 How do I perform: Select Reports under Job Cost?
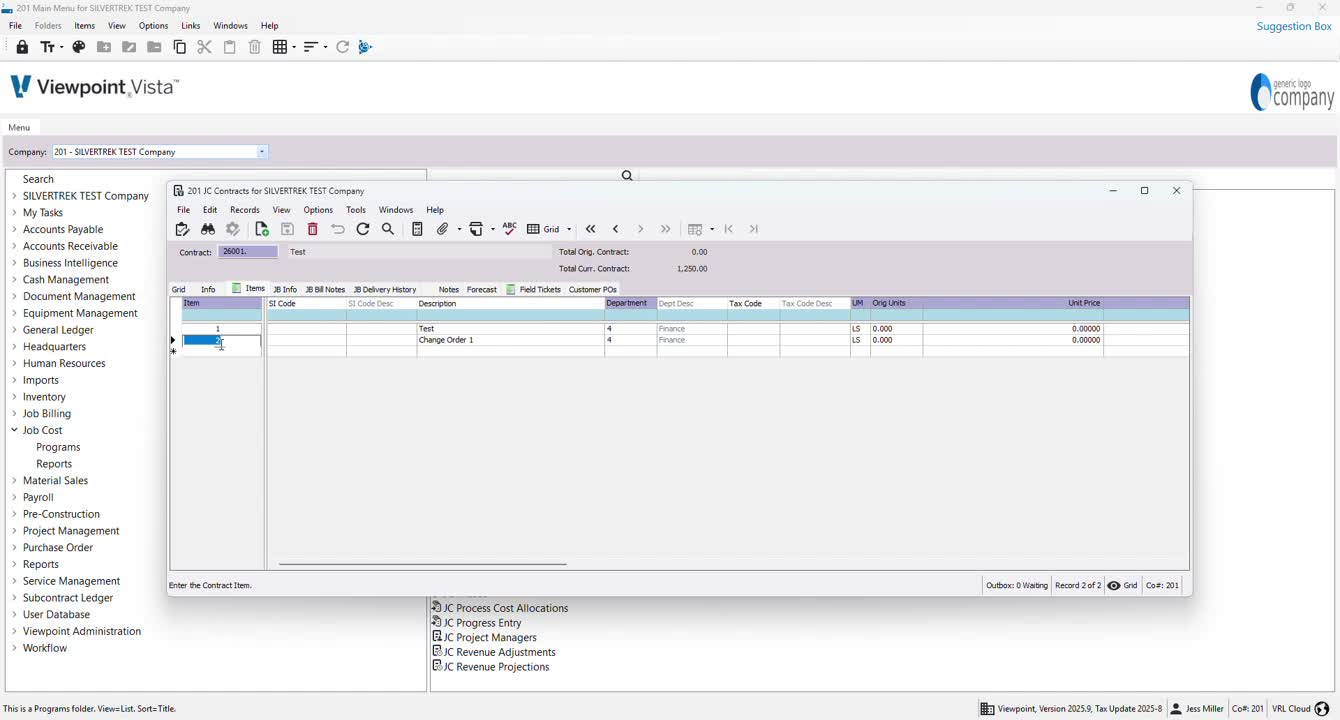point(54,464)
